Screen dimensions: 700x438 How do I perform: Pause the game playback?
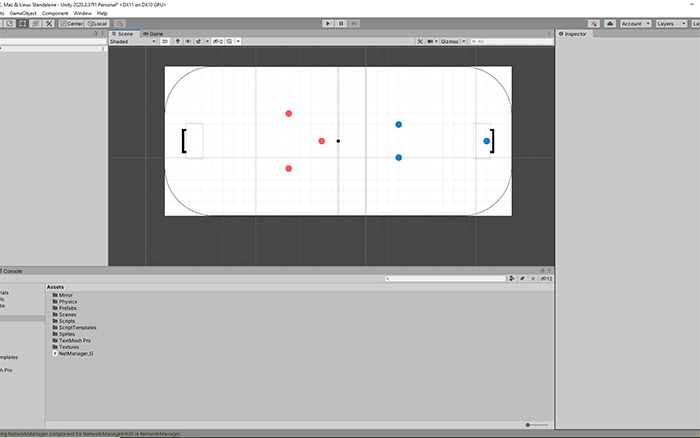pyautogui.click(x=341, y=24)
